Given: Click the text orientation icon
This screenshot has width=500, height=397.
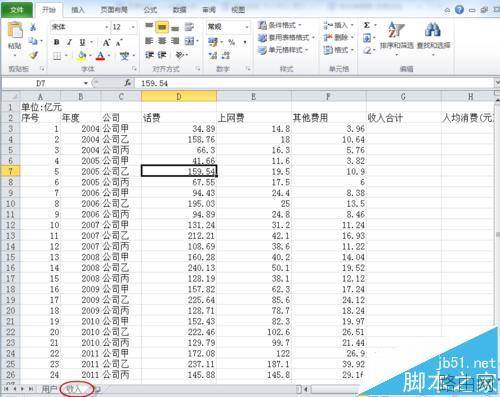Looking at the screenshot, I should (x=180, y=55).
